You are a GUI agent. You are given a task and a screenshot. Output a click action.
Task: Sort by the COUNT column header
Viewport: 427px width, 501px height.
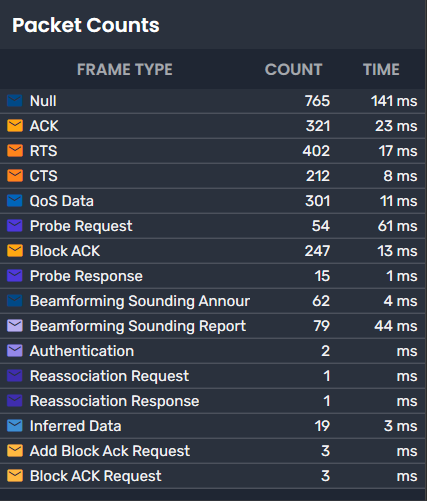[293, 70]
